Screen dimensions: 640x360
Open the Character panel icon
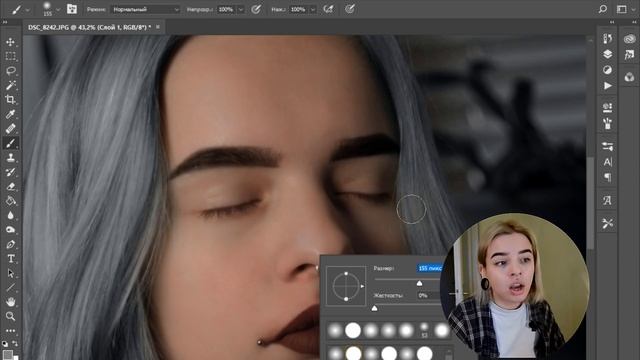(x=607, y=162)
